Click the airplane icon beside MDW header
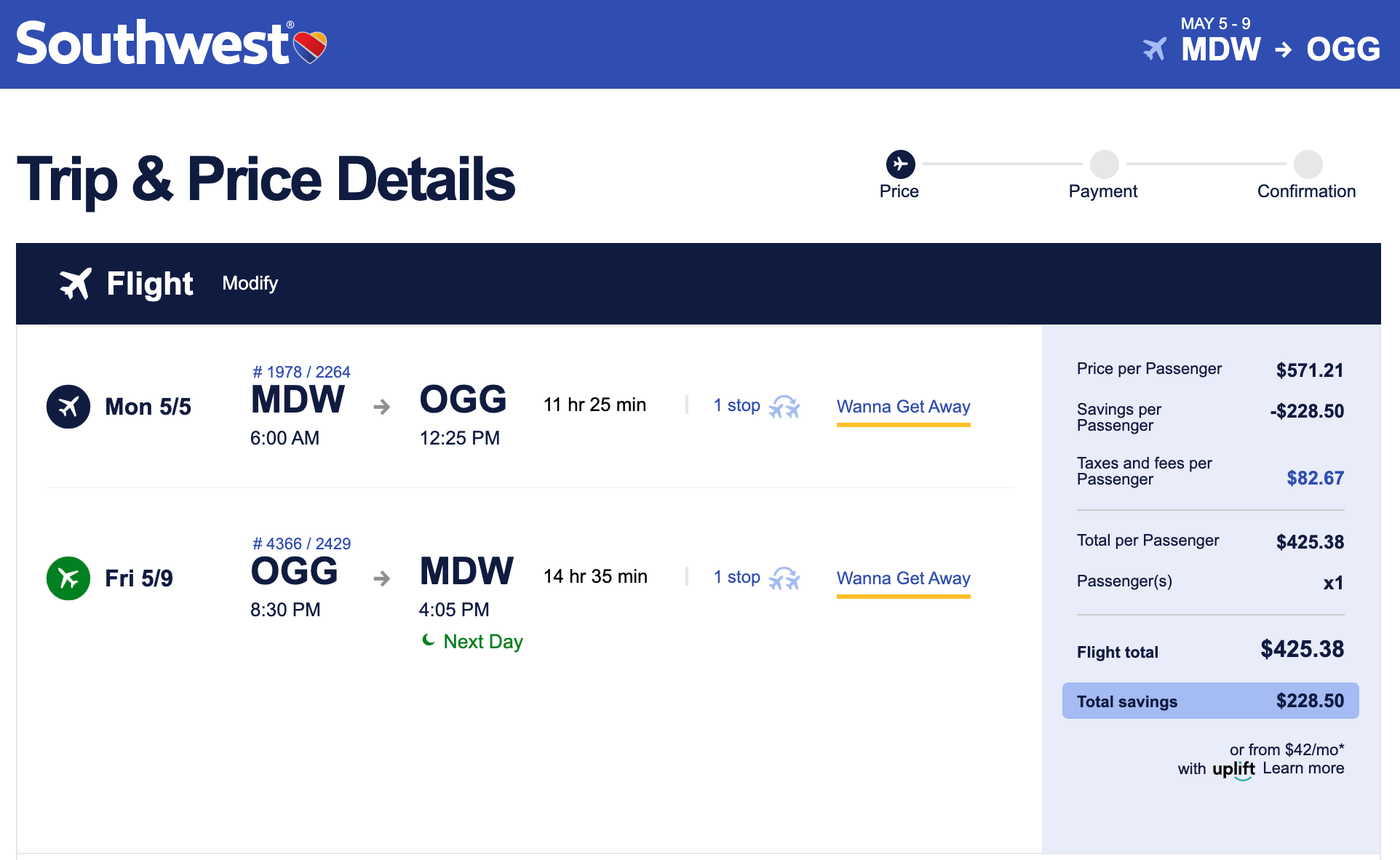The width and height of the screenshot is (1400, 860). pos(1155,49)
